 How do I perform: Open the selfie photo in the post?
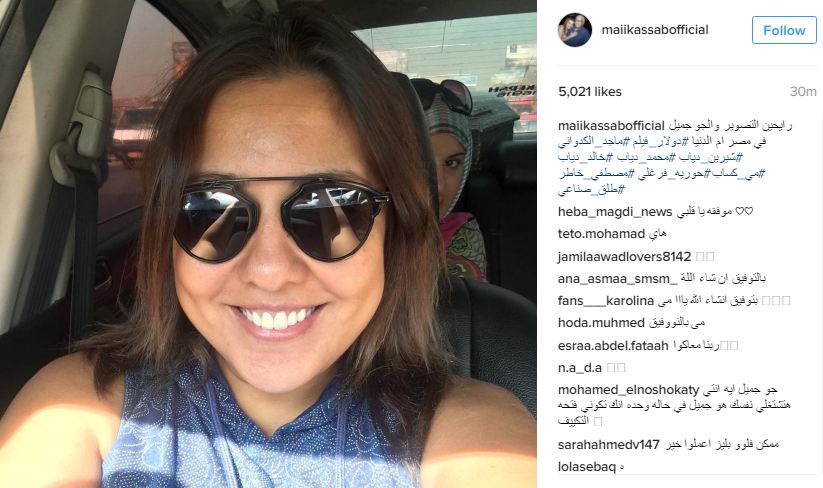coord(268,244)
